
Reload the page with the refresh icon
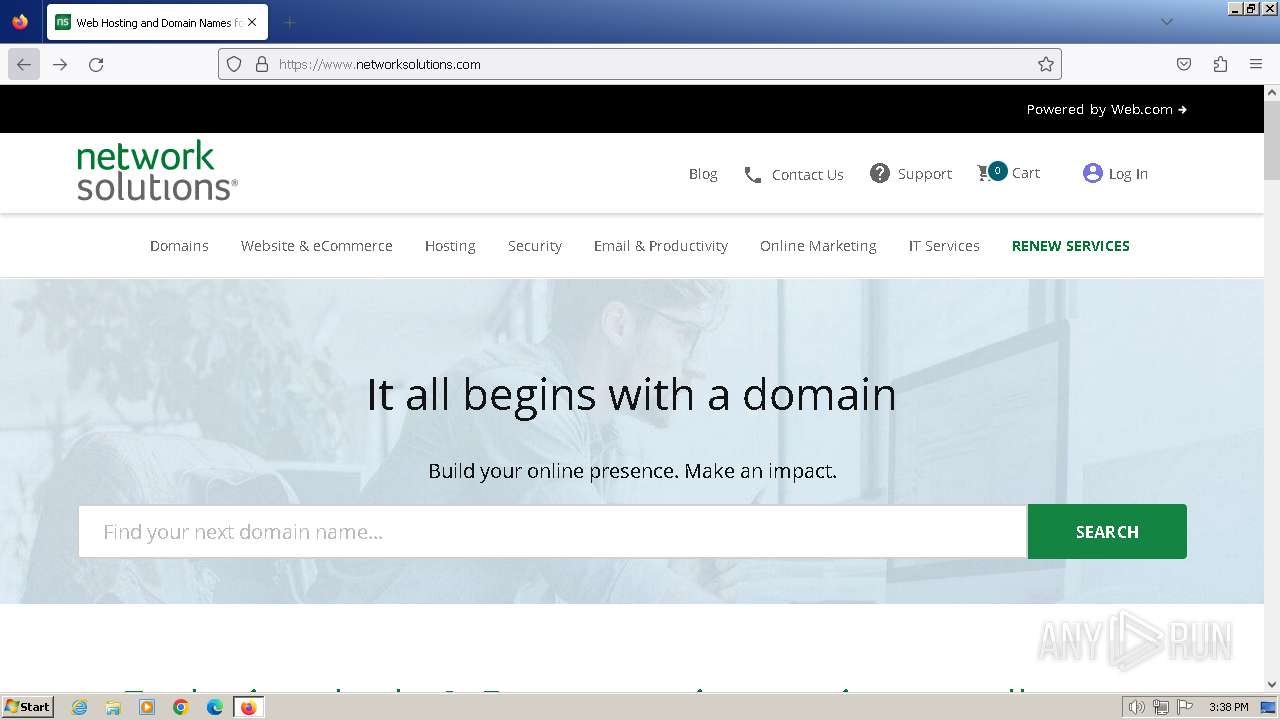click(x=96, y=64)
